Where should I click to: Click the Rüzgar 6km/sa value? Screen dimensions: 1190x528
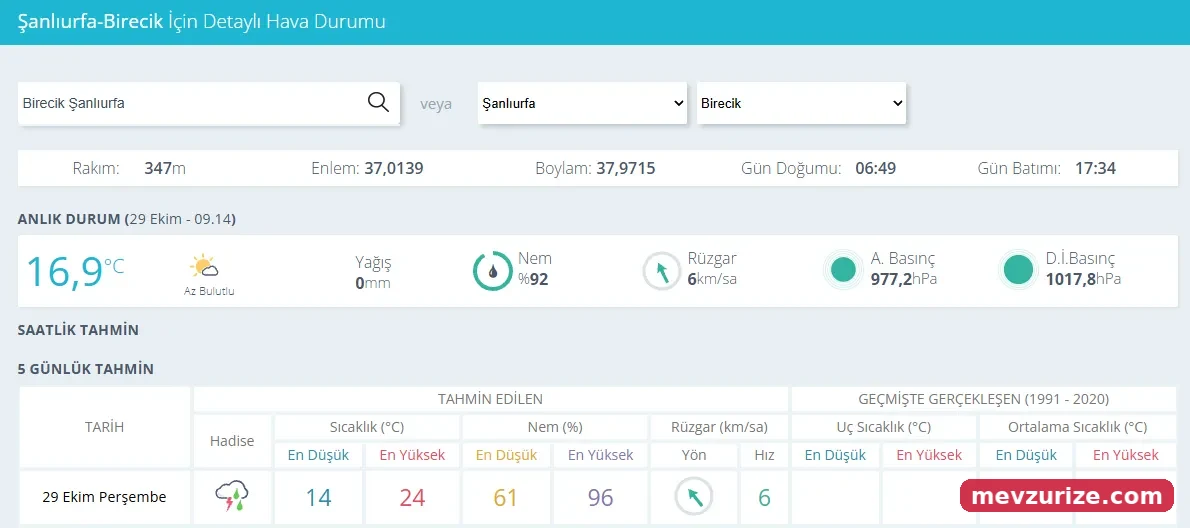(x=712, y=279)
